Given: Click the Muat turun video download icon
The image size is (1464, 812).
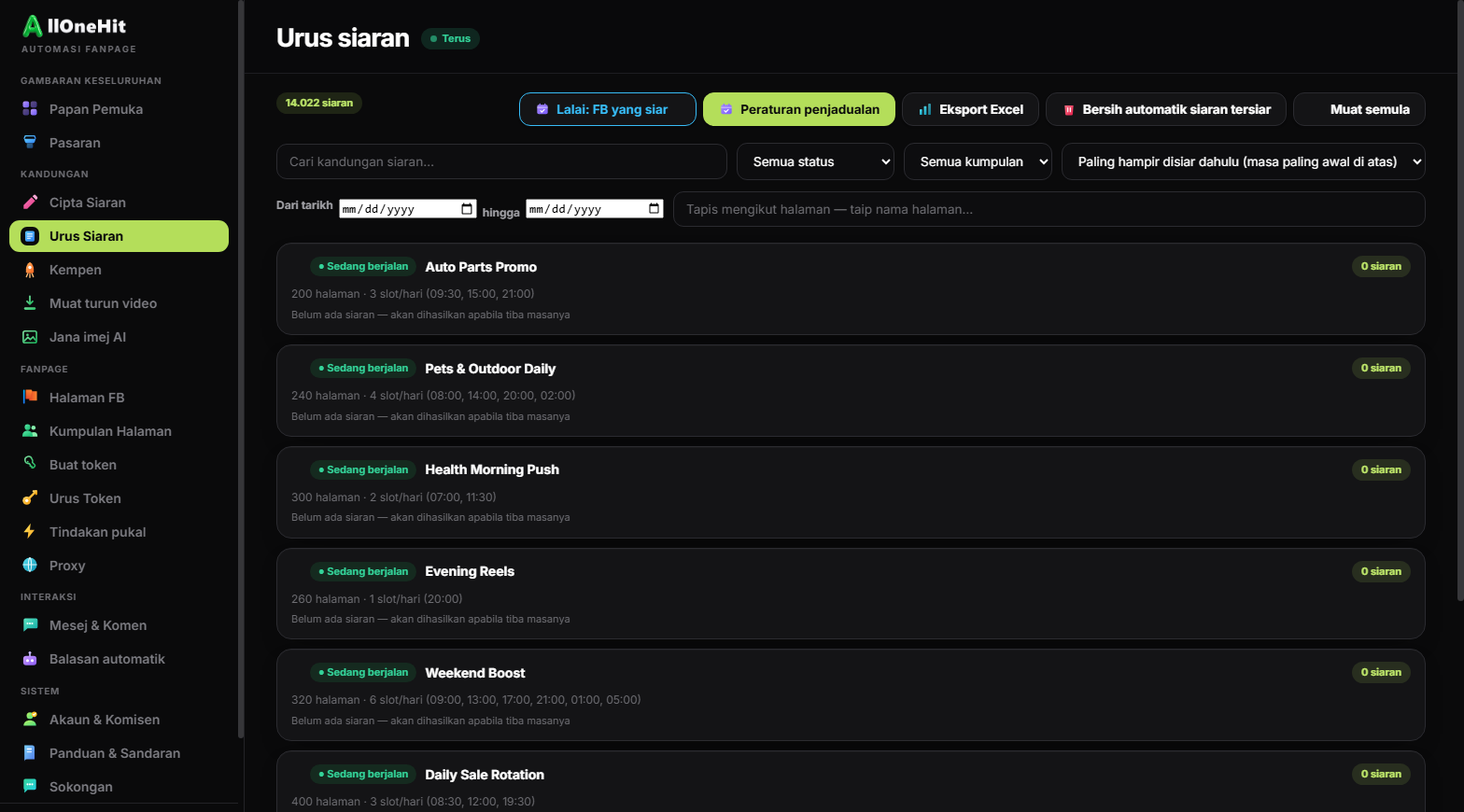Looking at the screenshot, I should coord(30,303).
